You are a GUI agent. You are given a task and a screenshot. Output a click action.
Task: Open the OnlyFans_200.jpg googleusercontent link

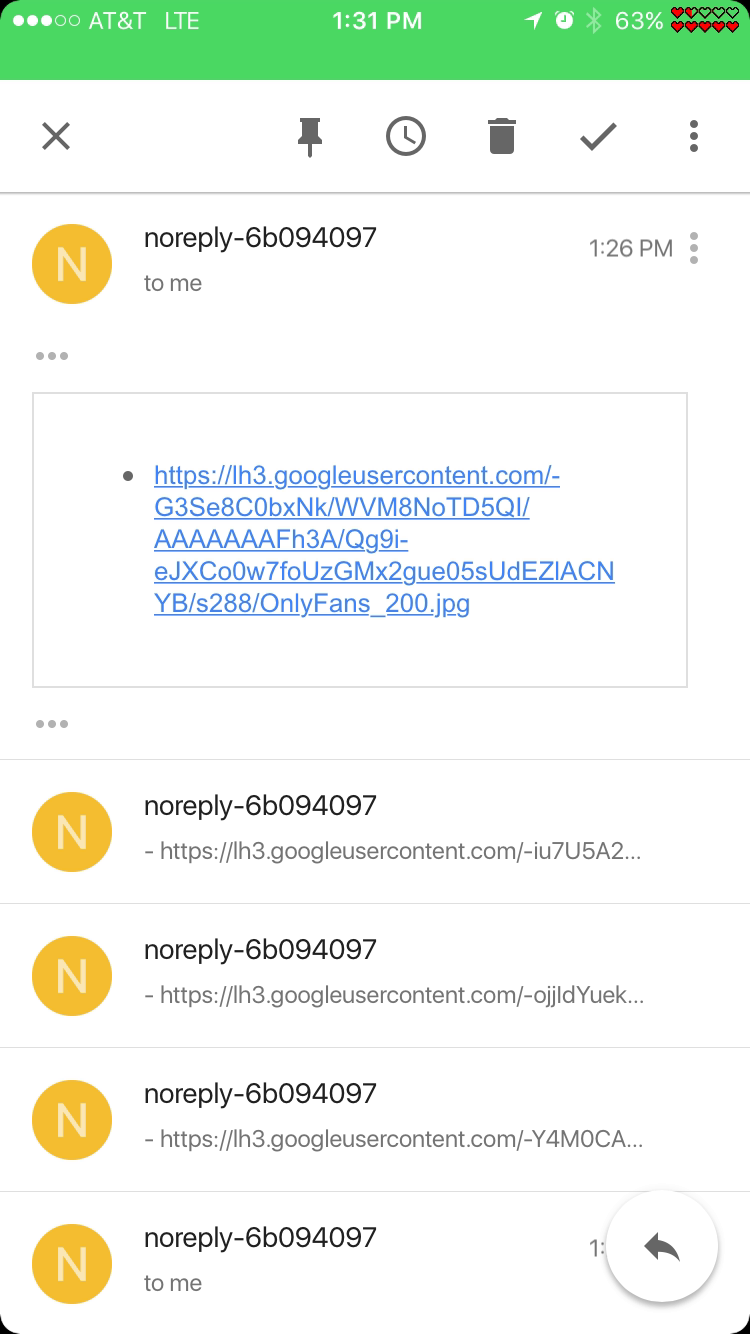(x=384, y=540)
